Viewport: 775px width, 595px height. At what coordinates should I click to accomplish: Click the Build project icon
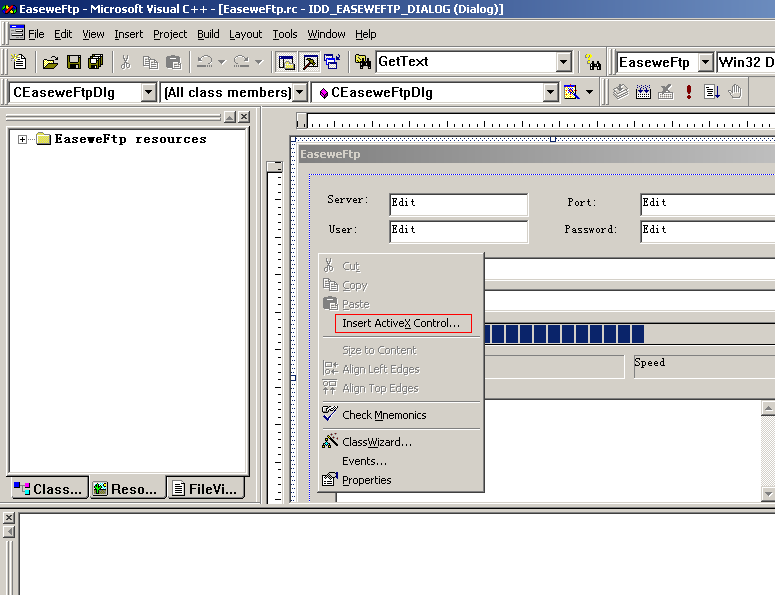tap(643, 92)
